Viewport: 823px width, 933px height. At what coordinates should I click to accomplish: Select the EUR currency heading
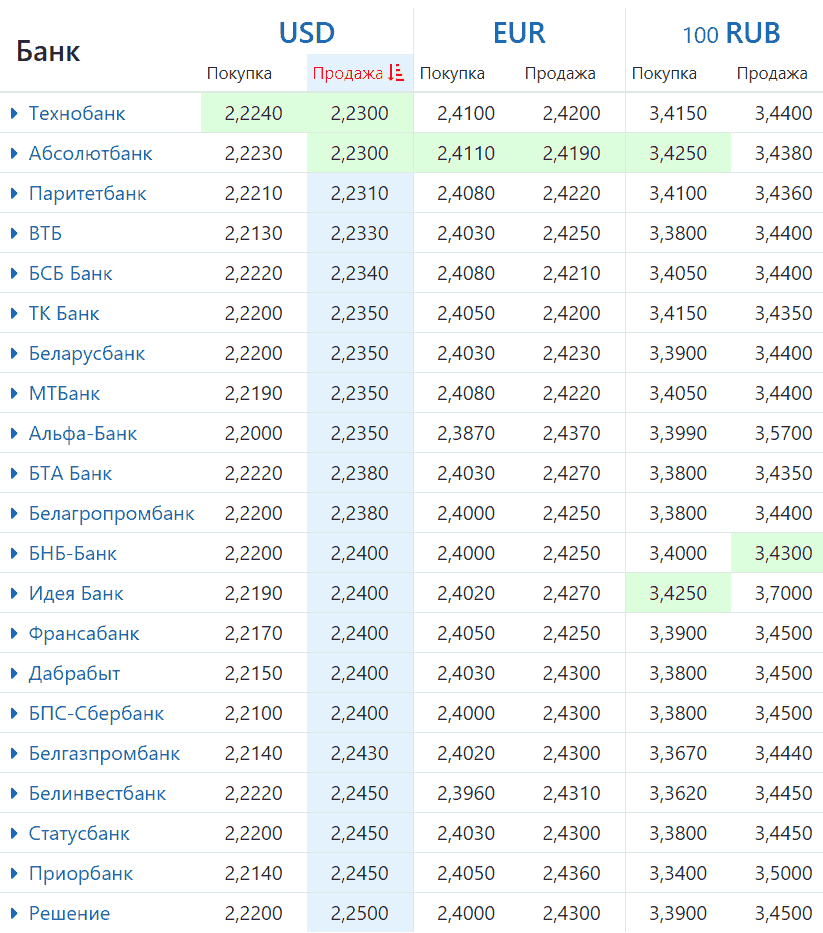[519, 33]
